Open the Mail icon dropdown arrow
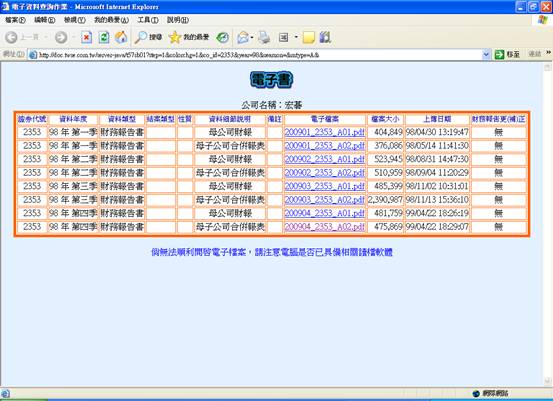 click(x=252, y=37)
